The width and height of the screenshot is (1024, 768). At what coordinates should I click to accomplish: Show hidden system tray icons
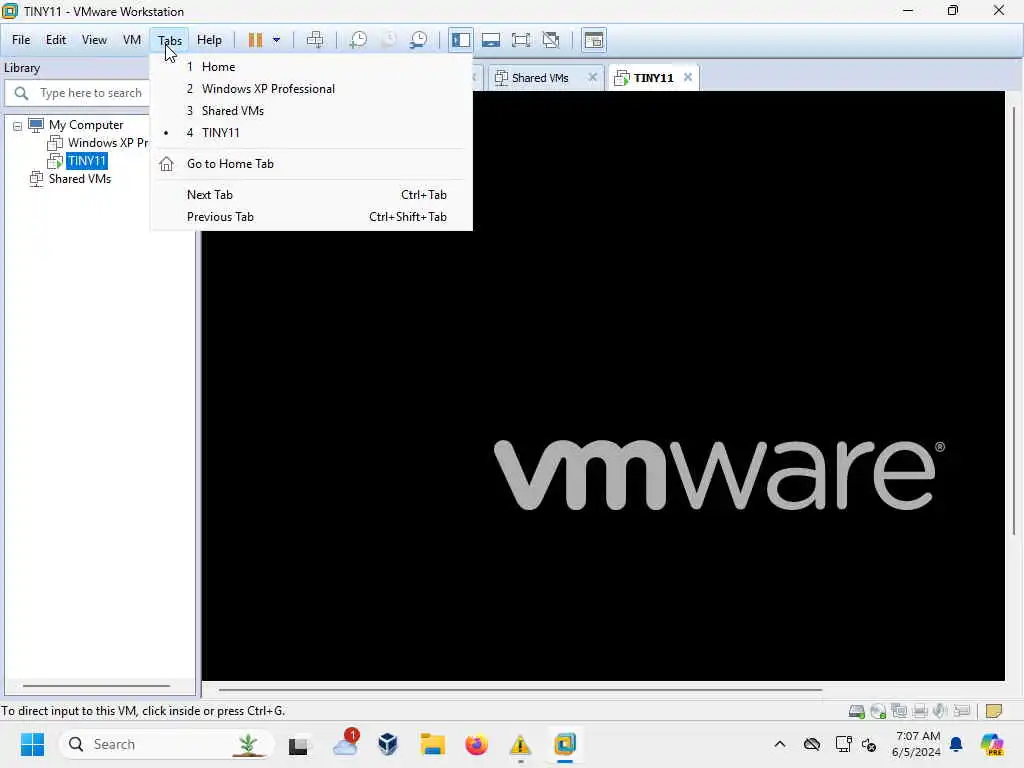click(780, 744)
